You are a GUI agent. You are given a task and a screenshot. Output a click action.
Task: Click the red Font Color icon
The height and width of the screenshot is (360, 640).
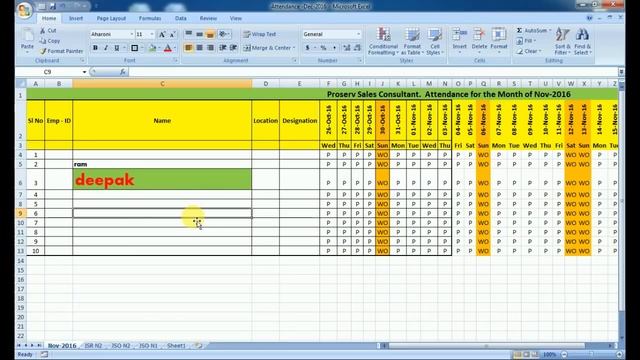168,48
